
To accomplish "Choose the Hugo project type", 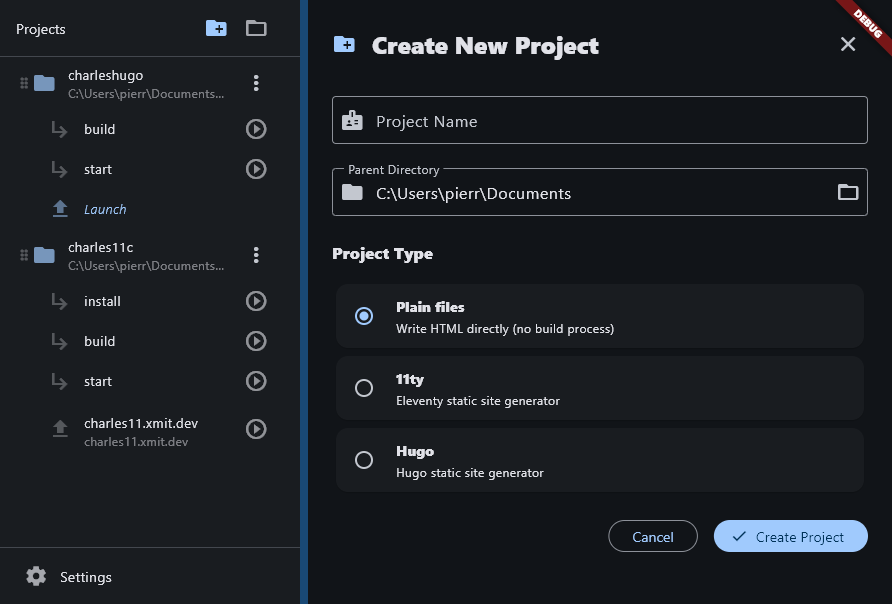I will tap(364, 460).
